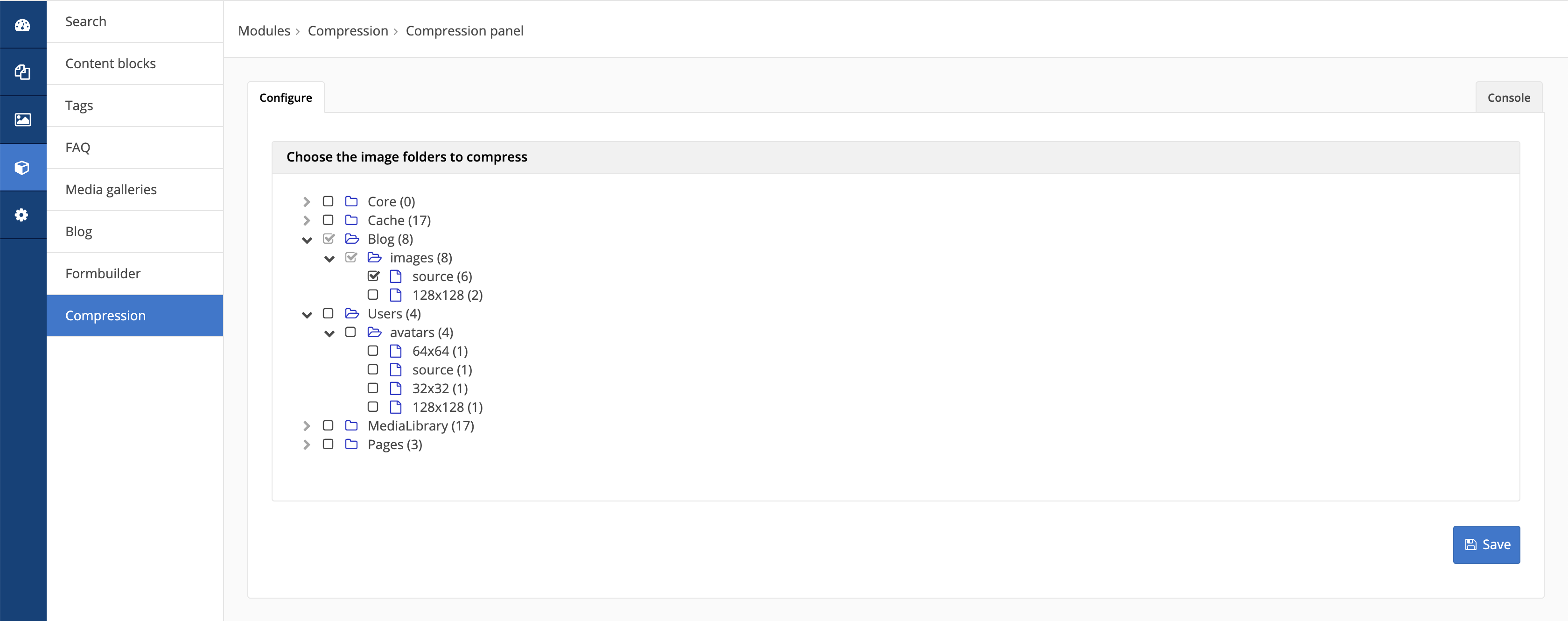Expand the MediaLibrary folder tree node

pyautogui.click(x=307, y=426)
